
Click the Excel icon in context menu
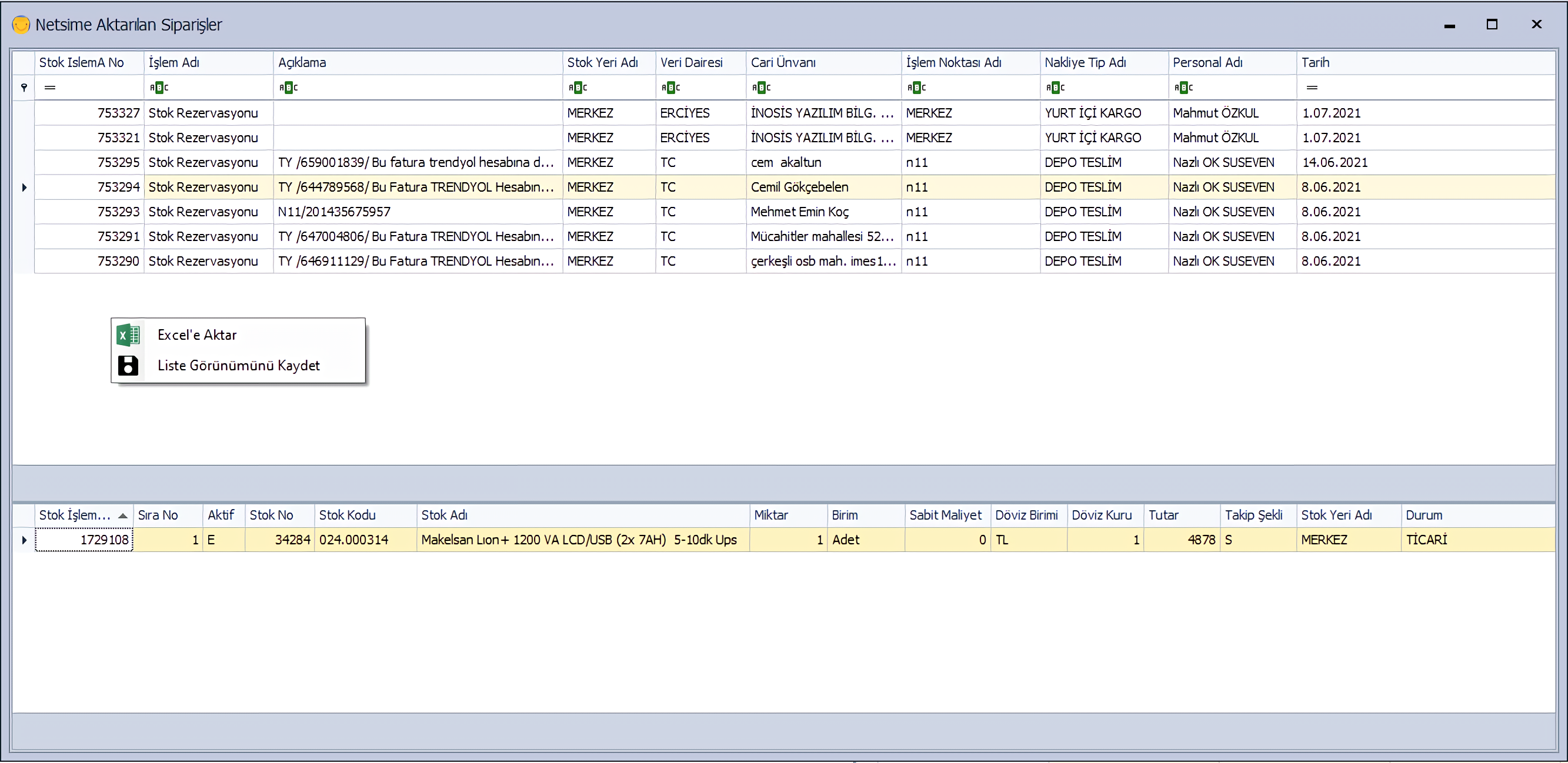click(128, 335)
